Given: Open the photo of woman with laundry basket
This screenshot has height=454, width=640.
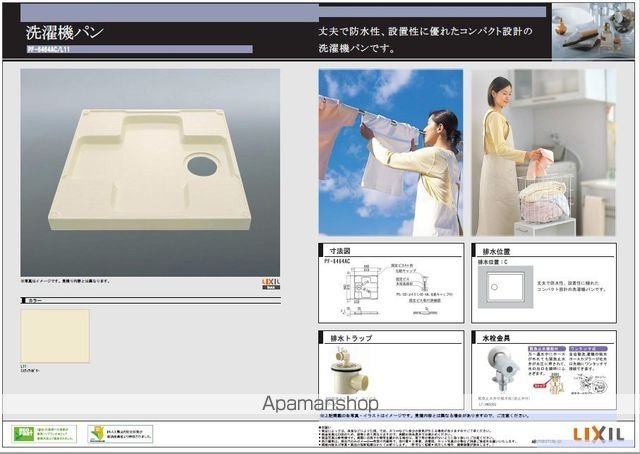Looking at the screenshot, I should [544, 152].
